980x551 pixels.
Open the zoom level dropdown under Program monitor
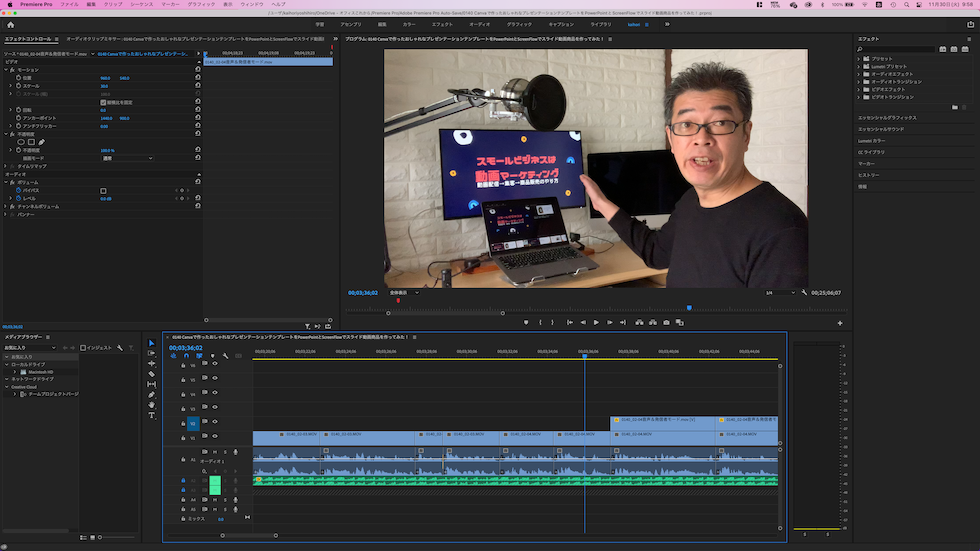[403, 293]
